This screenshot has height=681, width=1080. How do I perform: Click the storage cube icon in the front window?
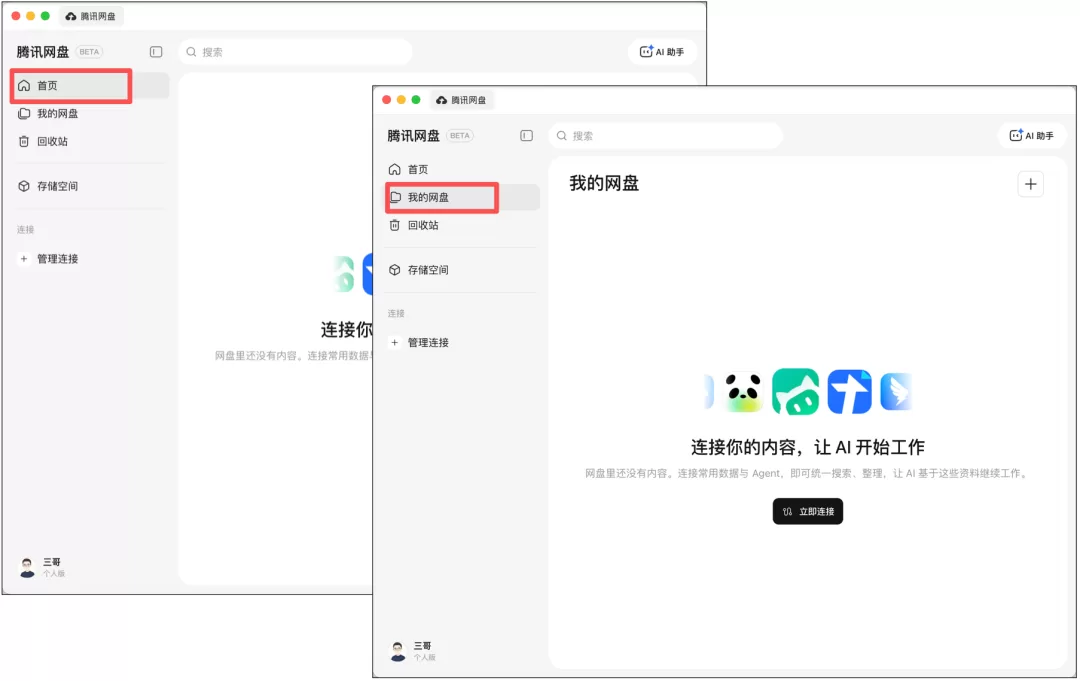click(395, 270)
